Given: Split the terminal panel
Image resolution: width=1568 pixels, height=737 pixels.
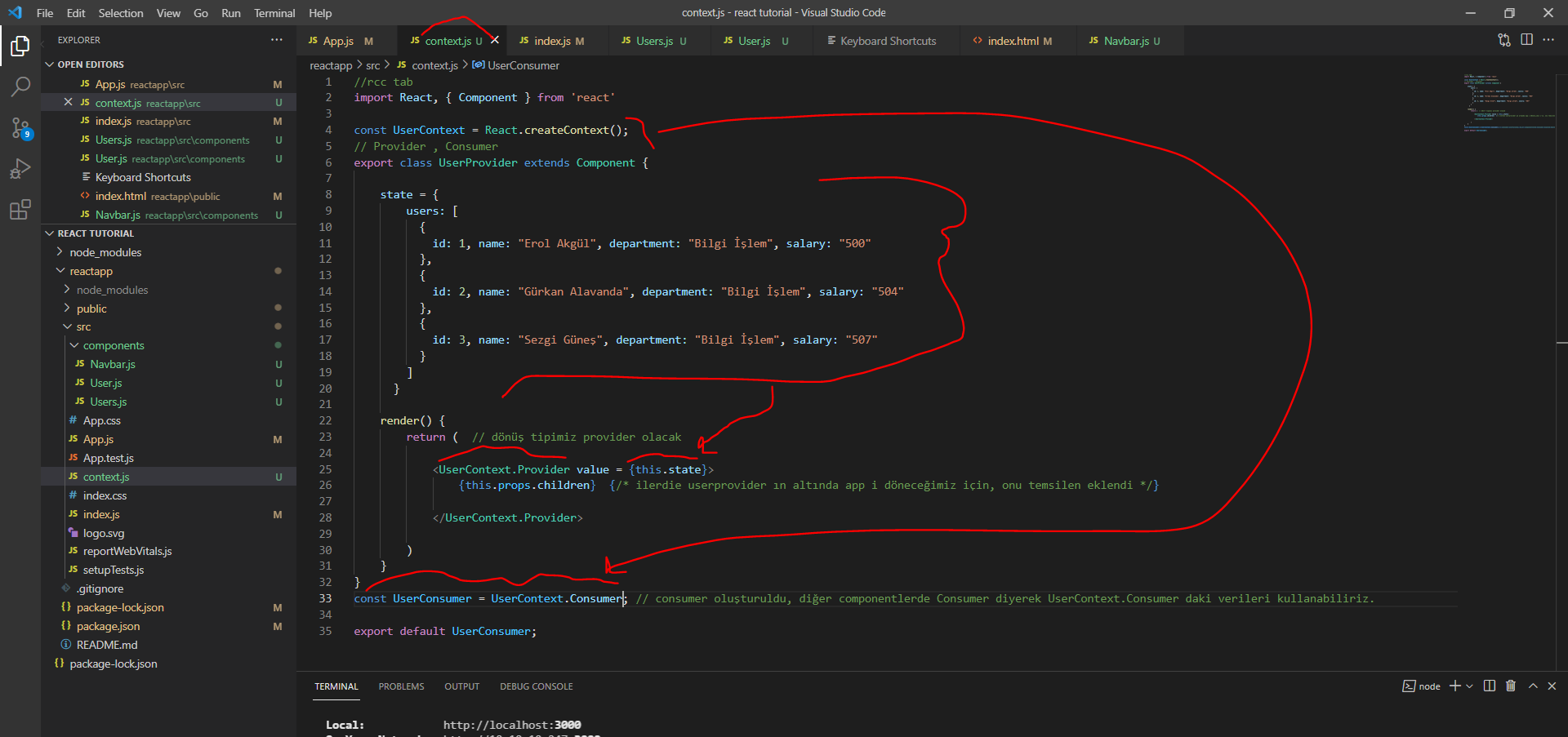Looking at the screenshot, I should [x=1490, y=686].
